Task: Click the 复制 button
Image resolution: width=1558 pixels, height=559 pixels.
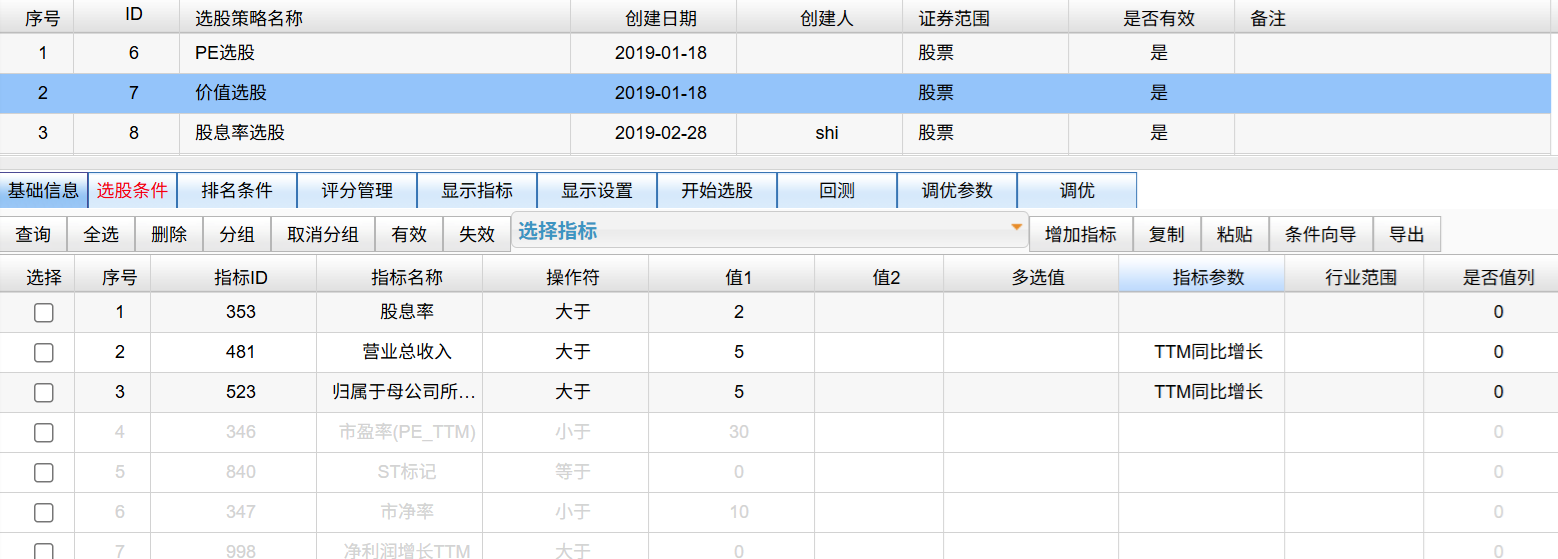Action: pyautogui.click(x=1167, y=234)
